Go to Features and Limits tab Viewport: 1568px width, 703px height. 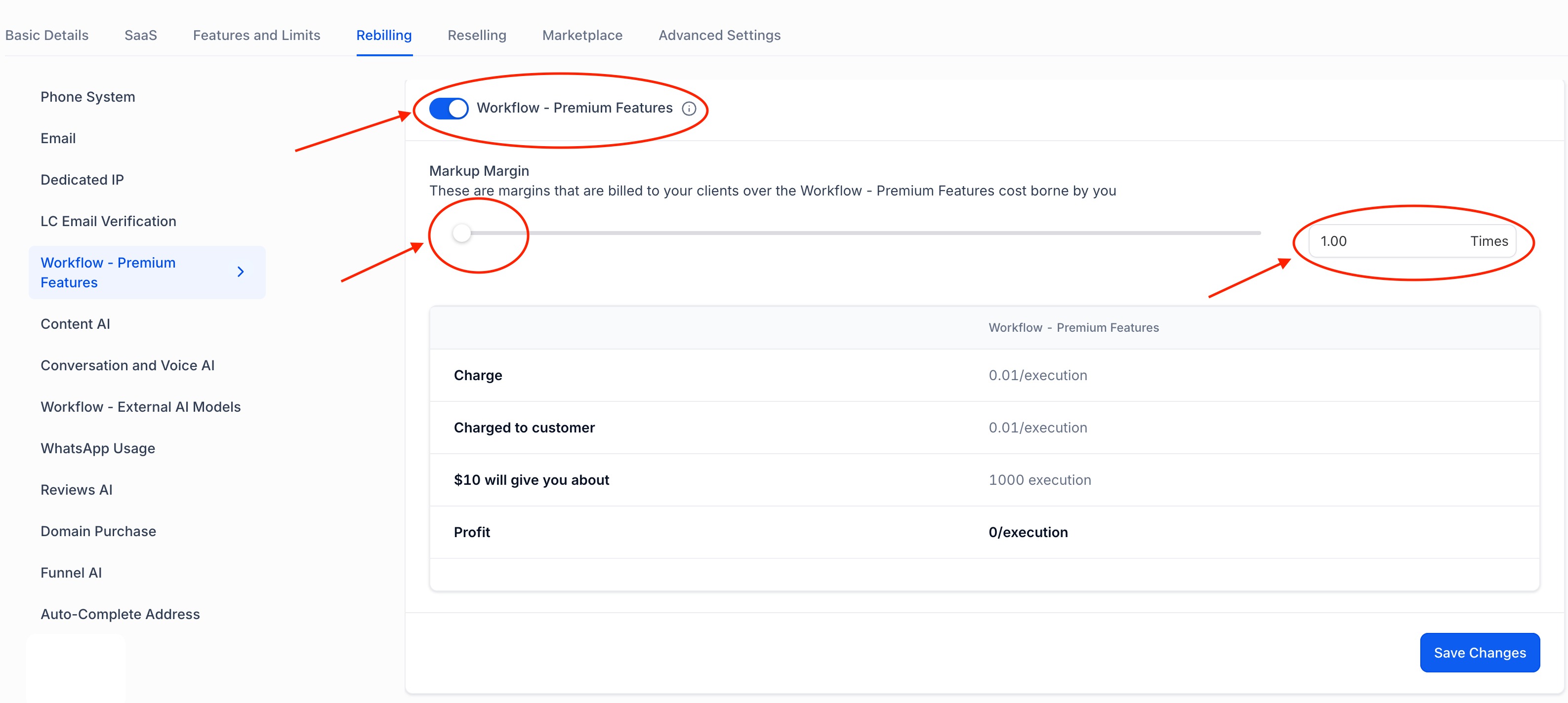click(x=256, y=35)
